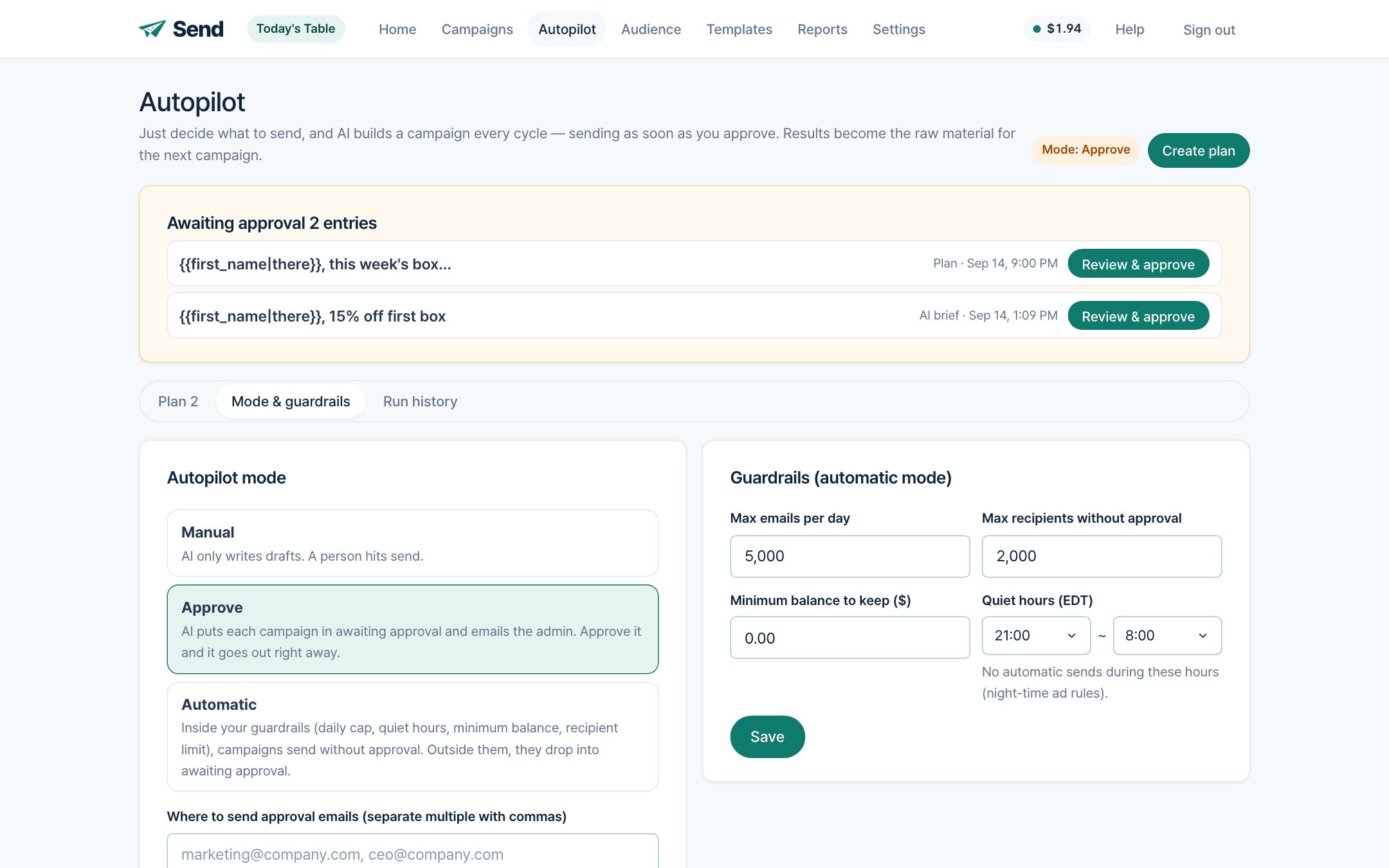
Task: Select the Manual autopilot mode
Action: coord(412,543)
